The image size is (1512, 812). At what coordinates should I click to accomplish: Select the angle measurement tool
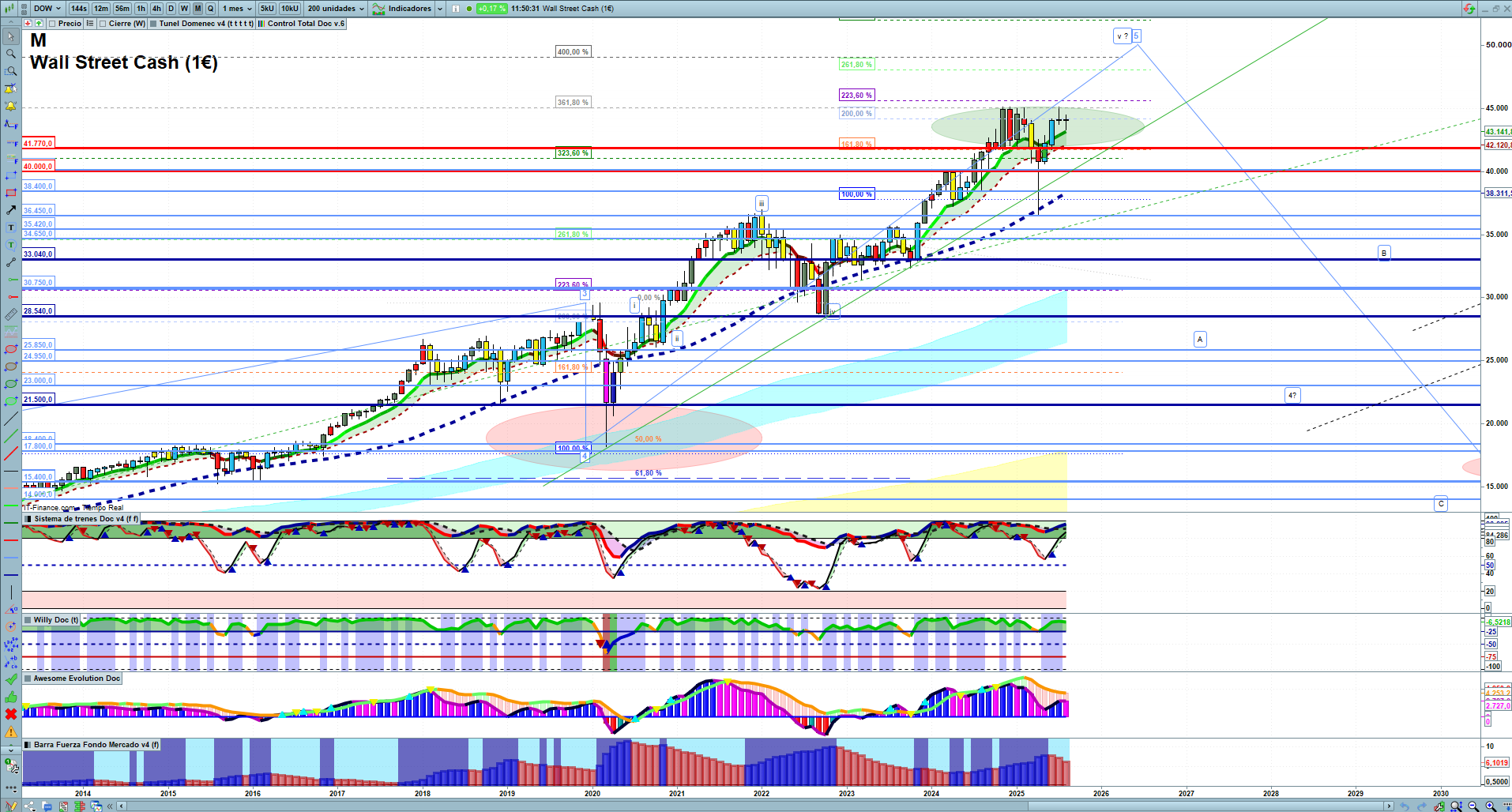tap(10, 610)
